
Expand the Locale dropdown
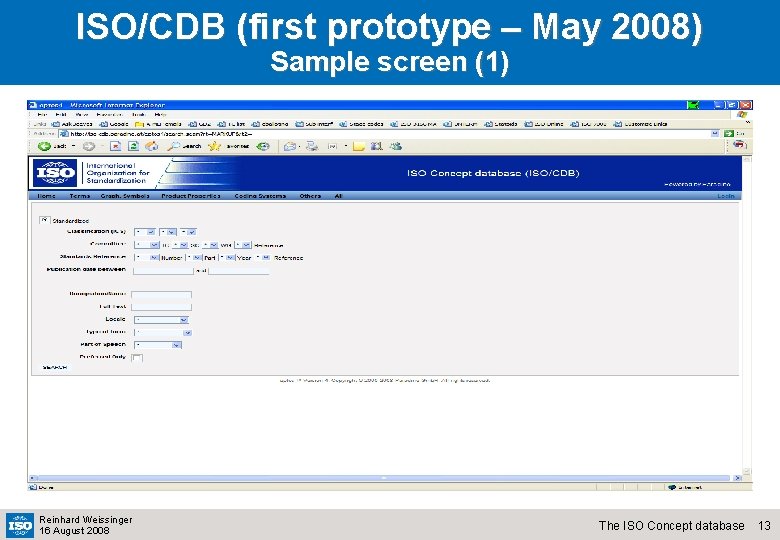point(161,320)
